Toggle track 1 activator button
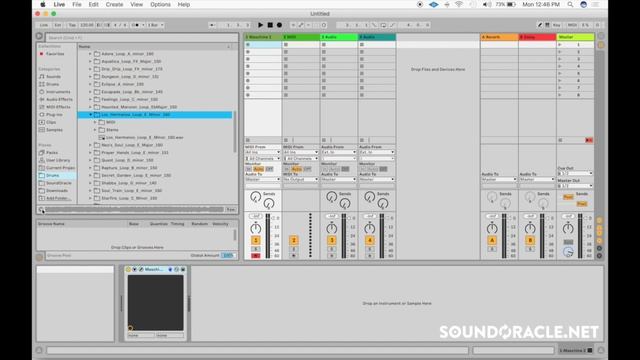 tap(256, 240)
